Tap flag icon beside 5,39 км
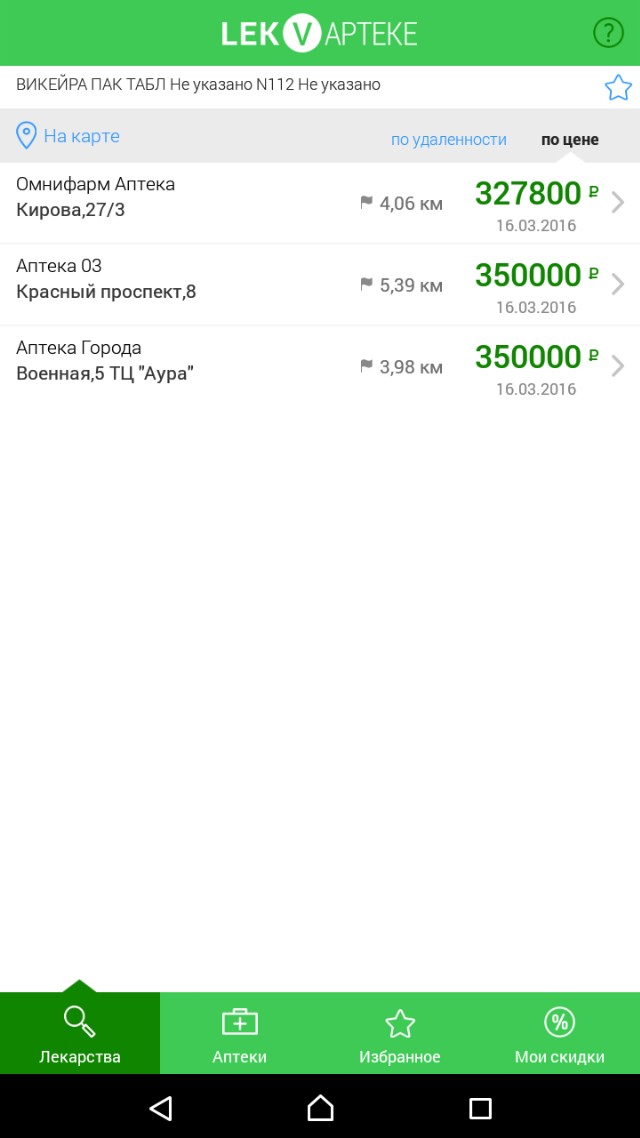Image resolution: width=640 pixels, height=1138 pixels. 366,285
